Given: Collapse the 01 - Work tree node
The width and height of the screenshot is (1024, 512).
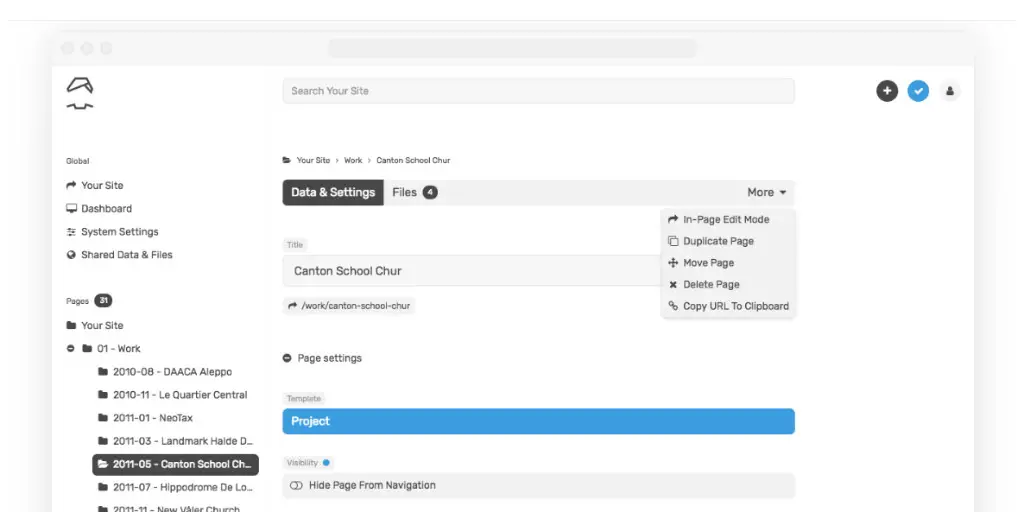Looking at the screenshot, I should pyautogui.click(x=71, y=349).
